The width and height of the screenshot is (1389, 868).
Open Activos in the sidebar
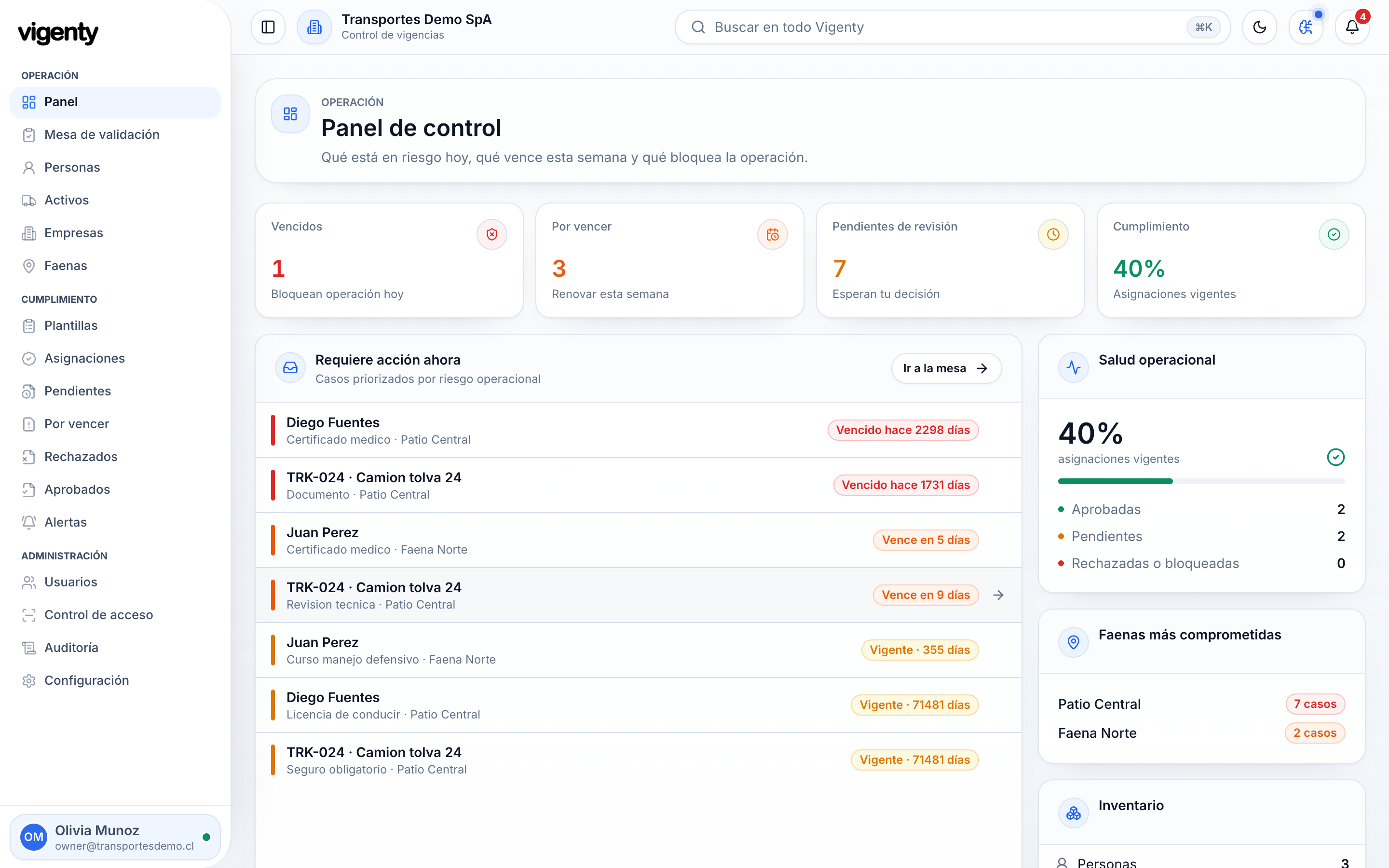click(x=115, y=200)
